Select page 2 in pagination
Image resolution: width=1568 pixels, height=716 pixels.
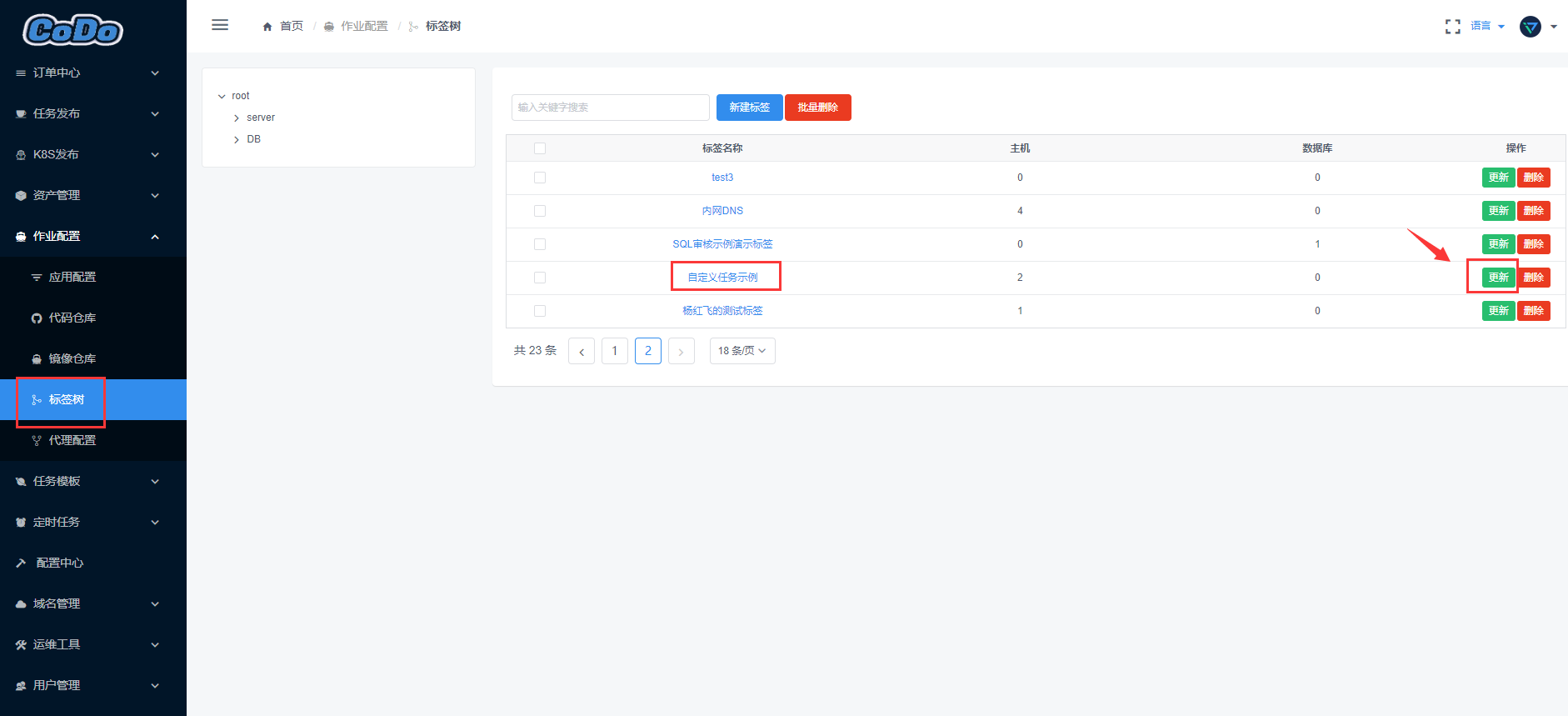click(648, 351)
